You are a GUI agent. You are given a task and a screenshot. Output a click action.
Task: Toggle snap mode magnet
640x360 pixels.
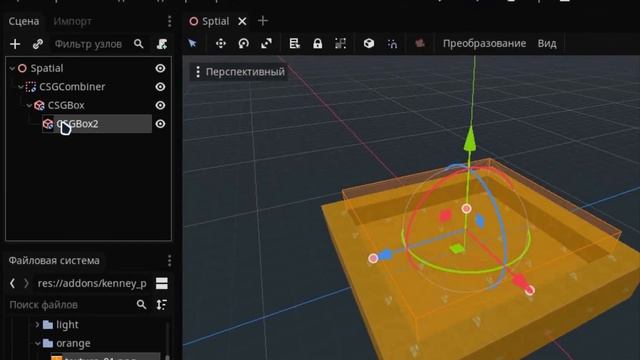[392, 43]
